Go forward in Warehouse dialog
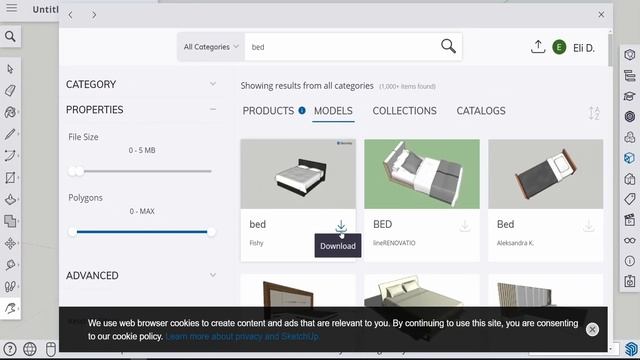 pos(94,15)
